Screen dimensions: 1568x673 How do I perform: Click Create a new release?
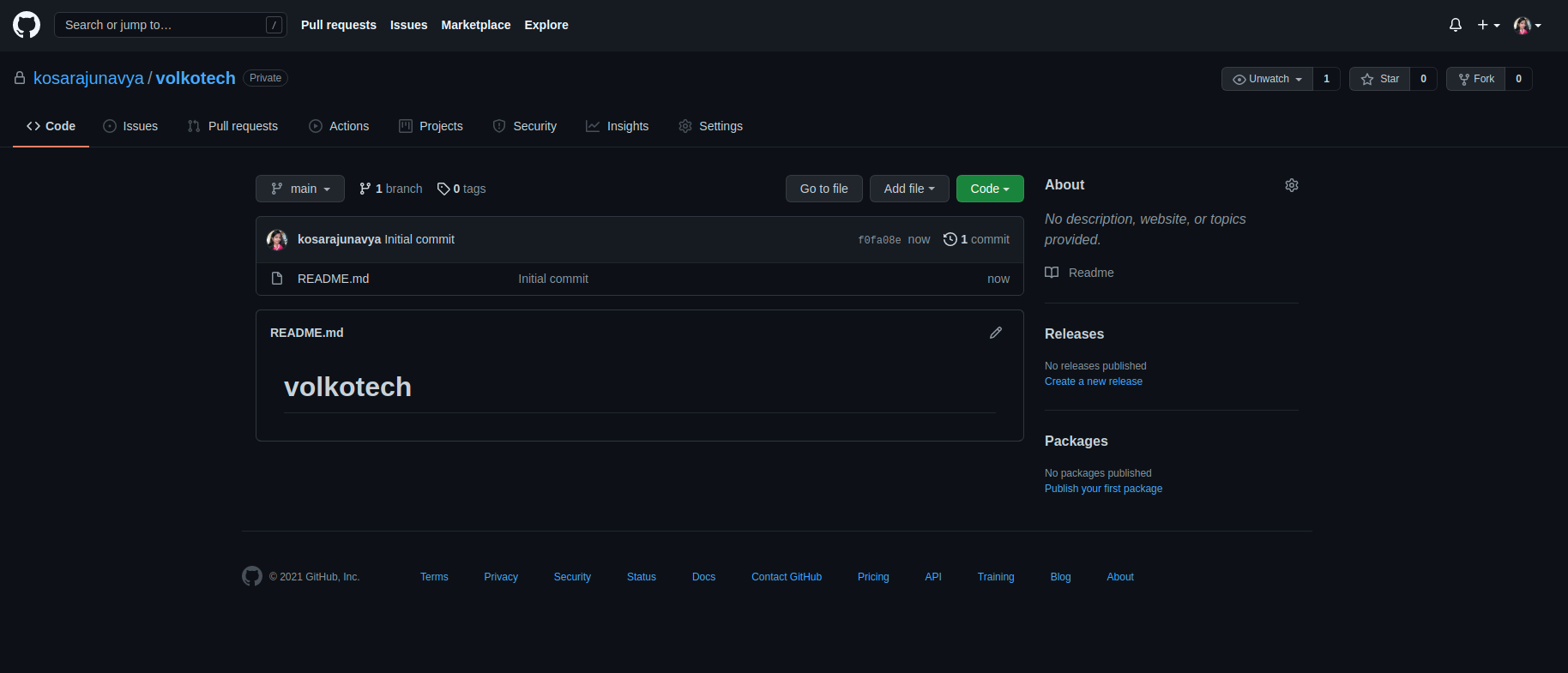(x=1094, y=382)
